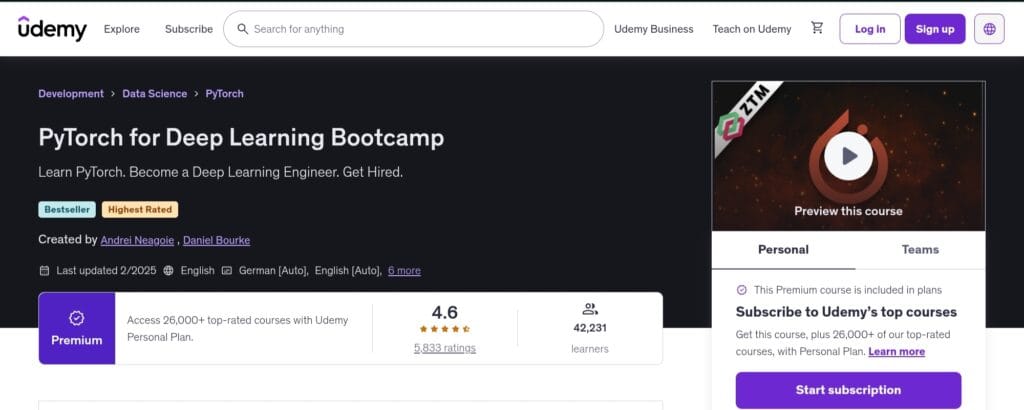Click the course preview thumbnail image
1024x410 pixels.
[x=848, y=156]
